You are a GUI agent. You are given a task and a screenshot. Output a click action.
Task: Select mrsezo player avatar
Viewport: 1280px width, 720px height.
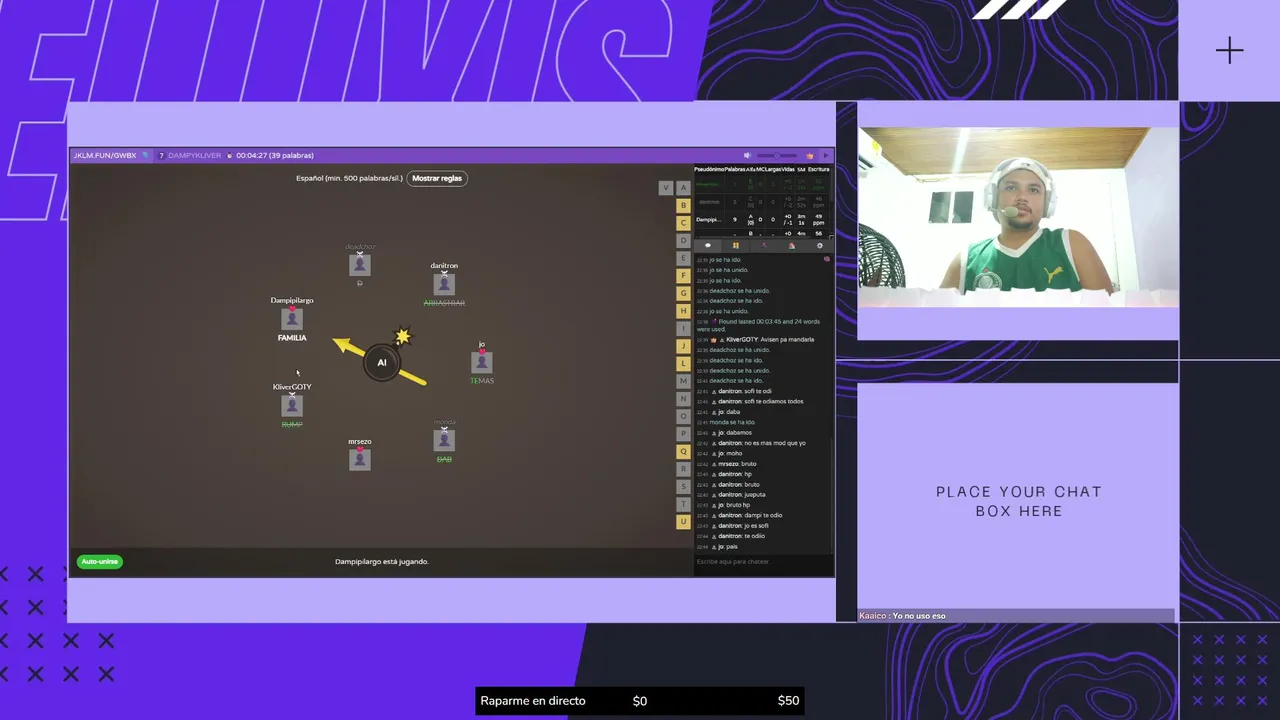pos(360,459)
